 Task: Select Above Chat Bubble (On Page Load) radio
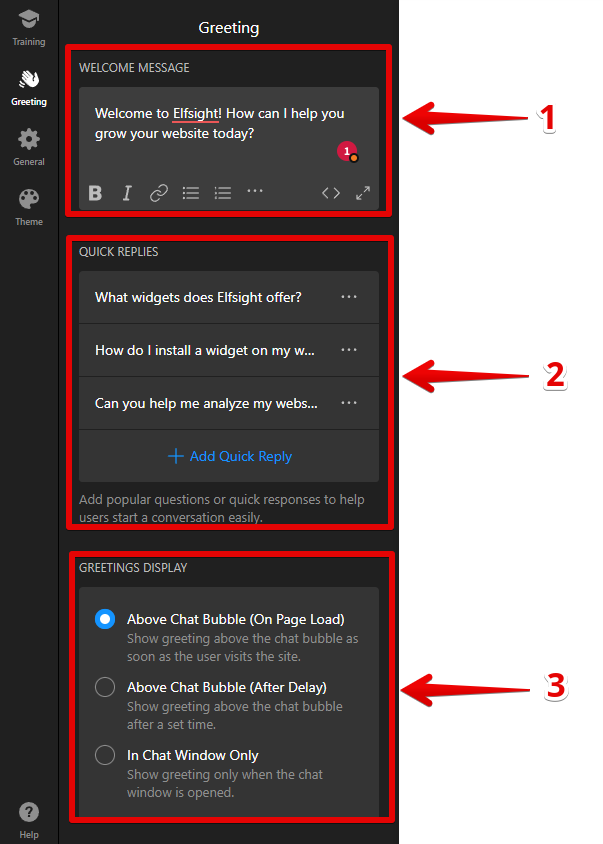(x=105, y=619)
